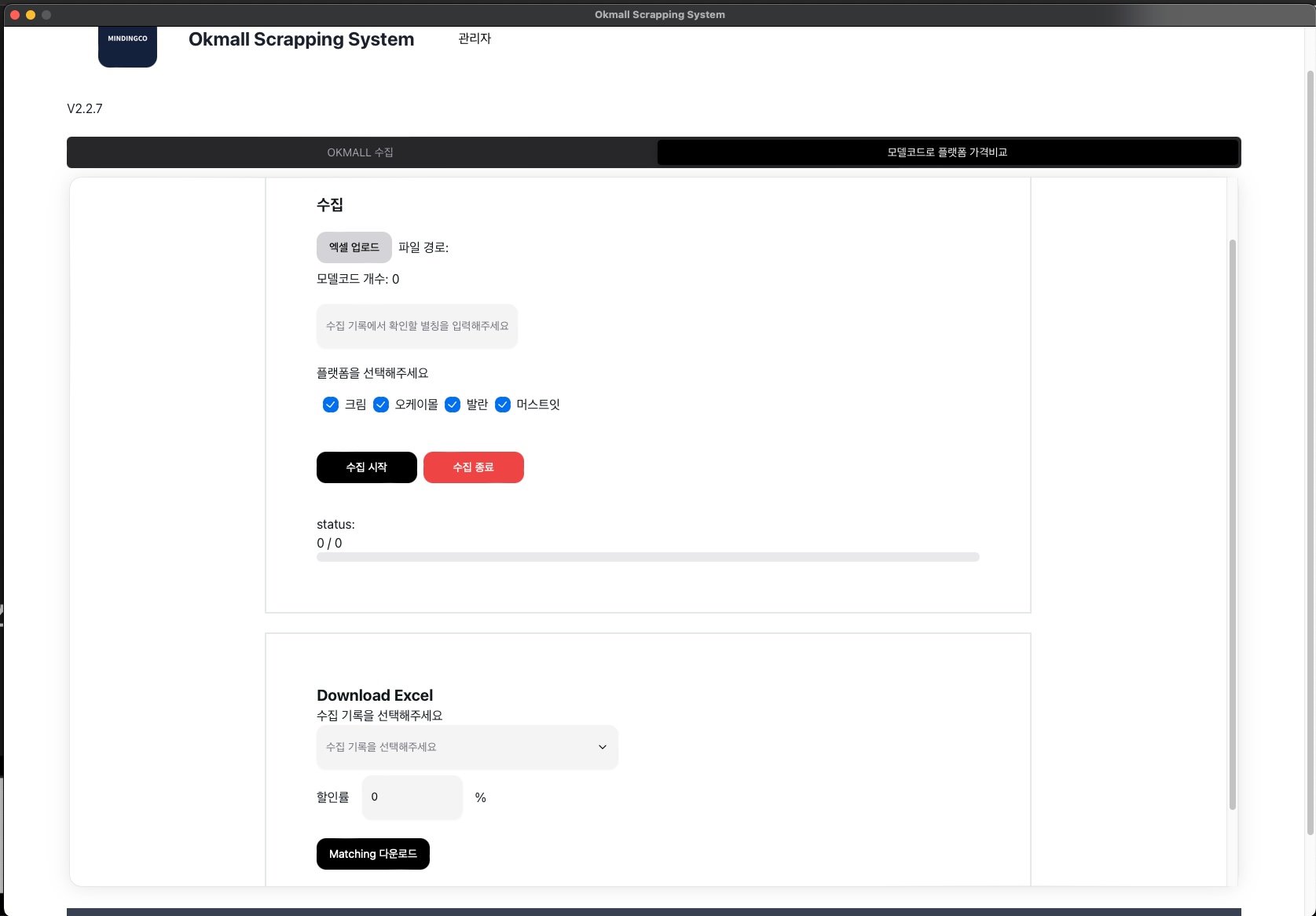Click the 관리자 label in header

[475, 38]
